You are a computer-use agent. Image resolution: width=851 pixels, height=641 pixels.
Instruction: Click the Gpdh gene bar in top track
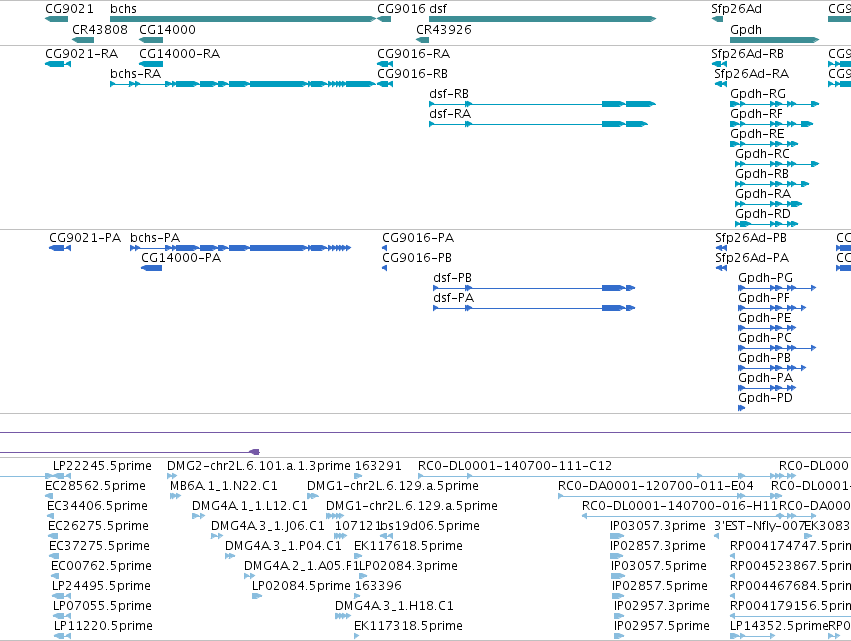pos(774,40)
